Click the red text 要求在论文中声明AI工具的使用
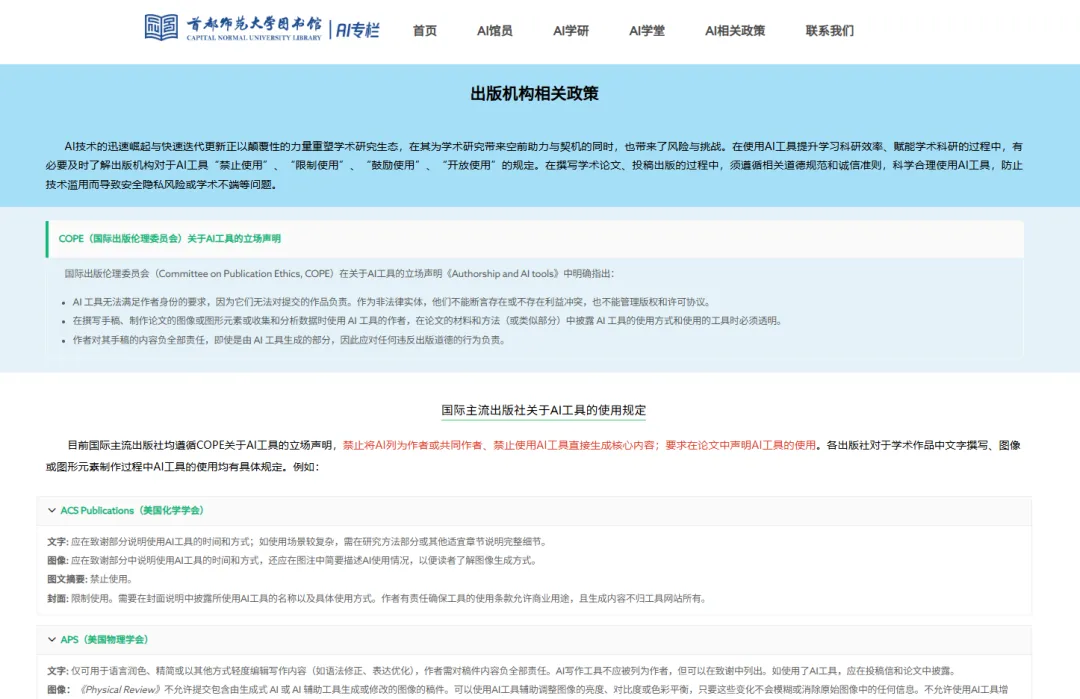The width and height of the screenshot is (1080, 699). tap(740, 446)
